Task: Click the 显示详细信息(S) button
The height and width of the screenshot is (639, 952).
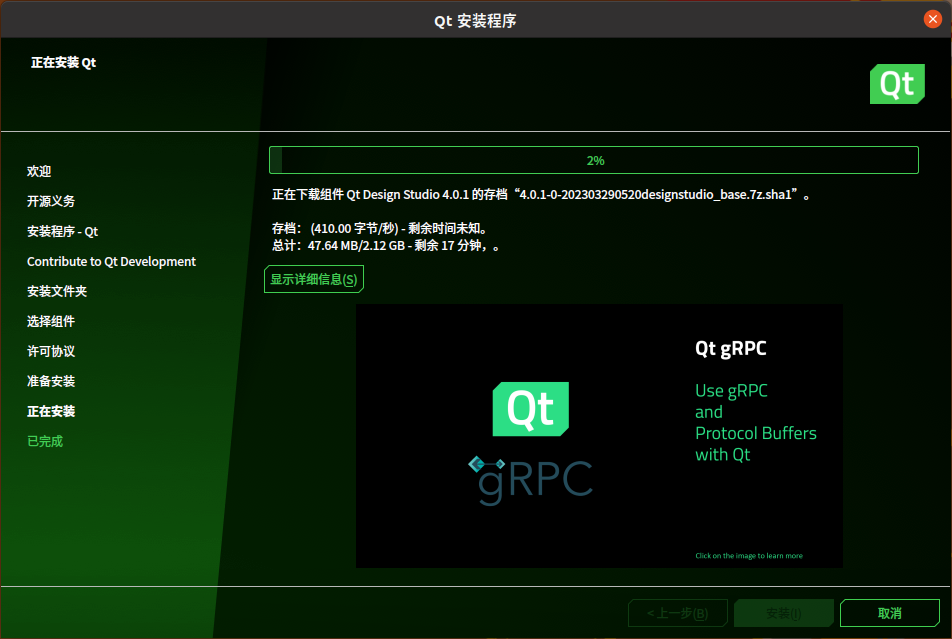Action: coord(314,279)
